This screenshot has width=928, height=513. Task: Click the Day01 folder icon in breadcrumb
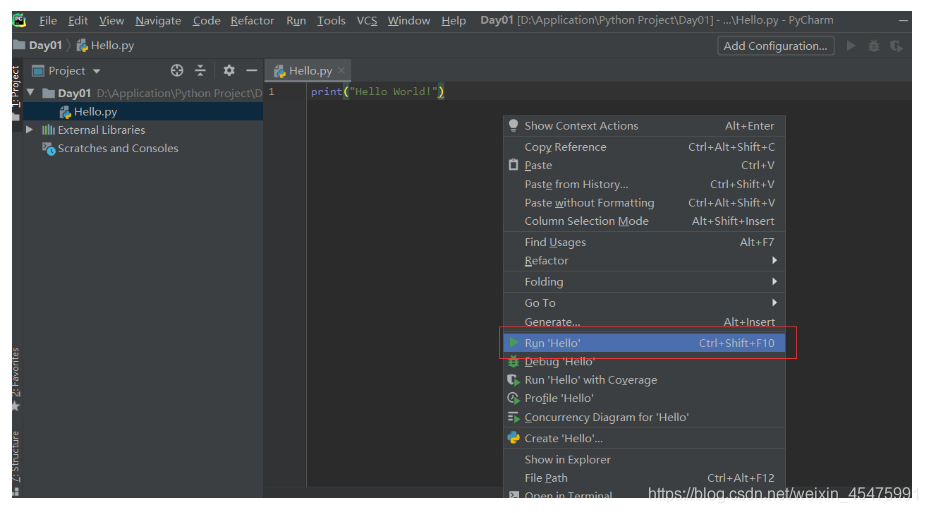[x=19, y=45]
